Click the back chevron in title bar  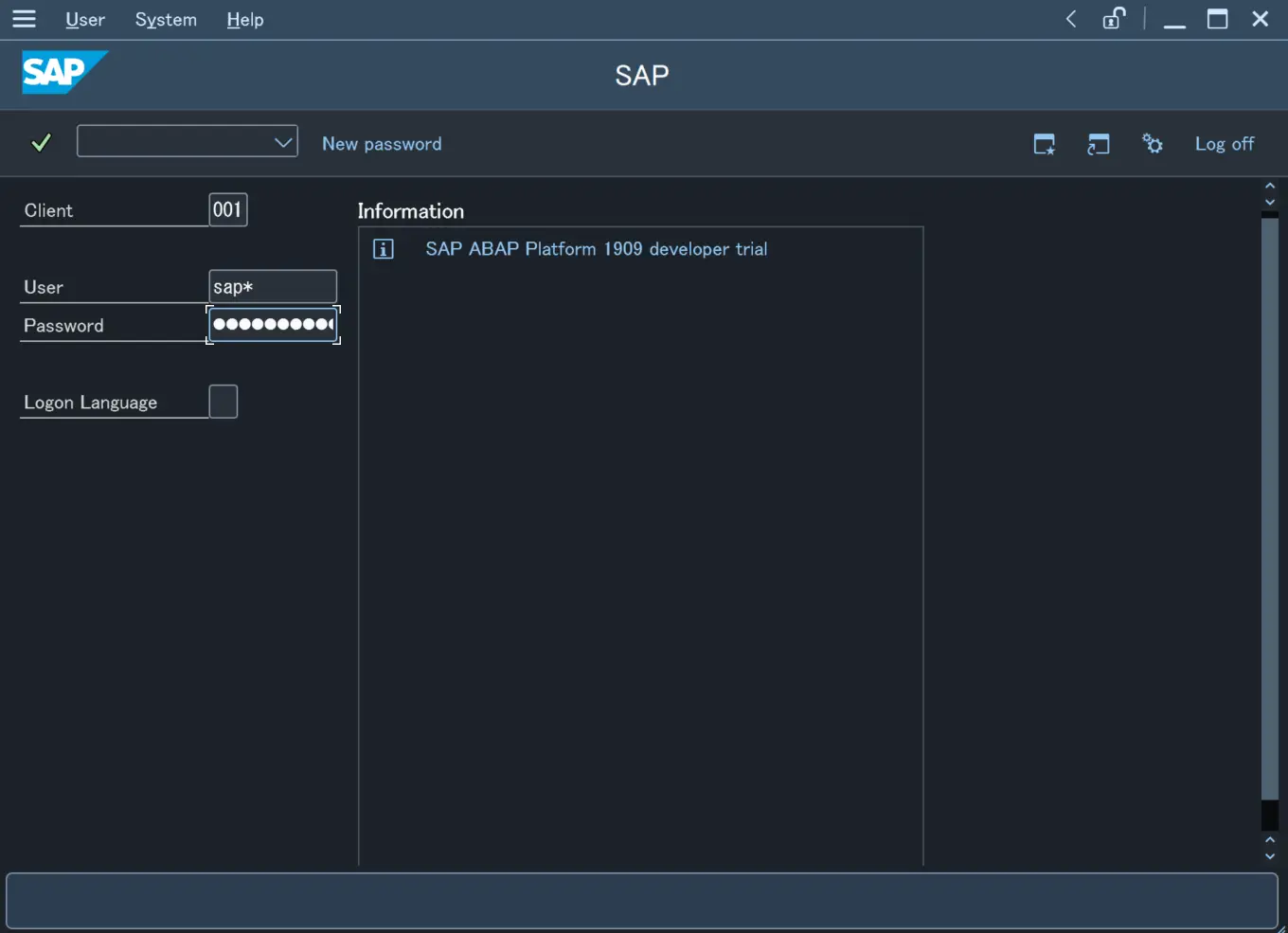pyautogui.click(x=1071, y=19)
